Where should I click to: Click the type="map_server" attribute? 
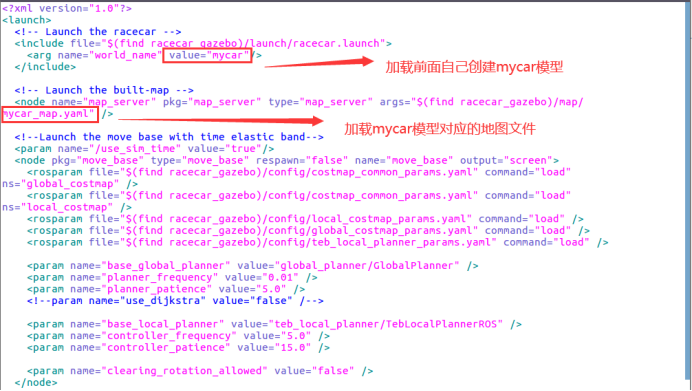point(321,102)
